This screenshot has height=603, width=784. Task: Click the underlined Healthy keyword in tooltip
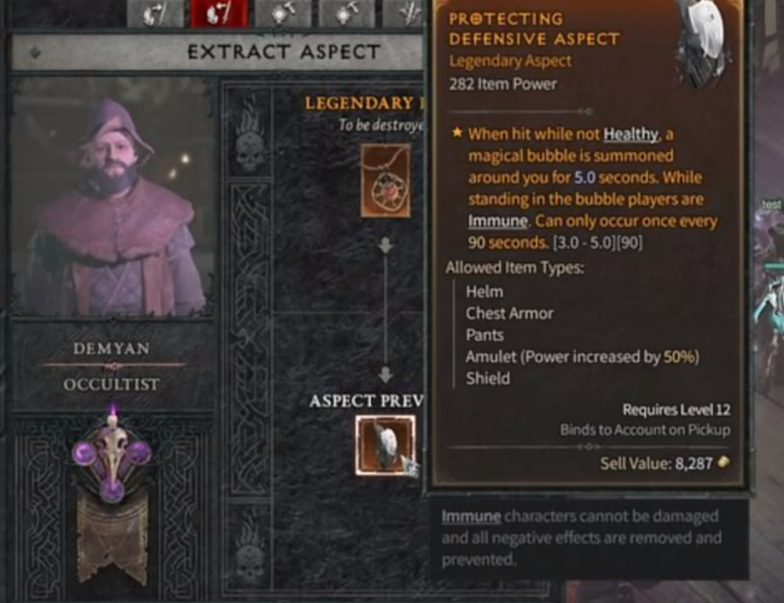tap(630, 134)
